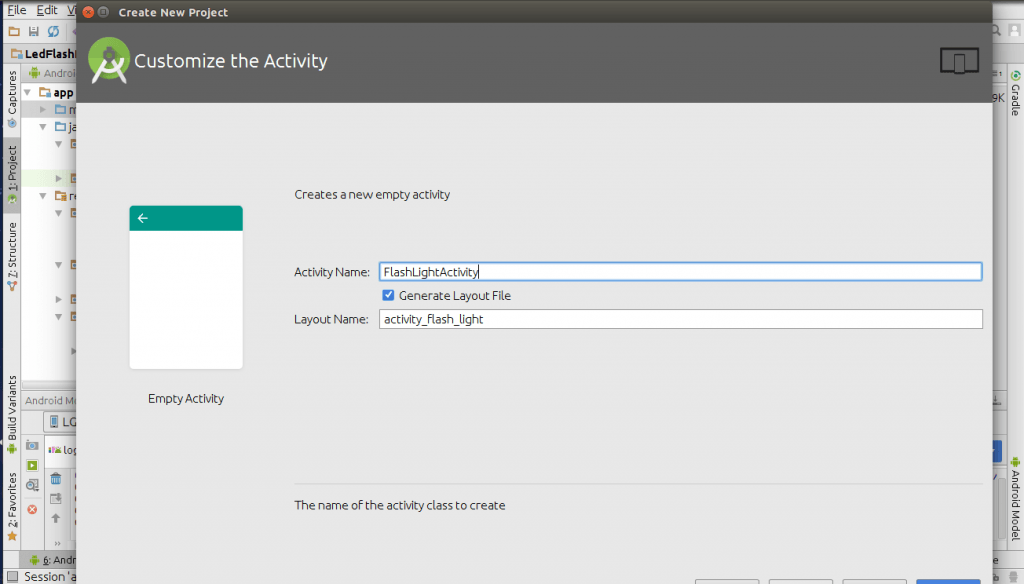Collapse the res folder arrow
The height and width of the screenshot is (584, 1024).
point(43,196)
